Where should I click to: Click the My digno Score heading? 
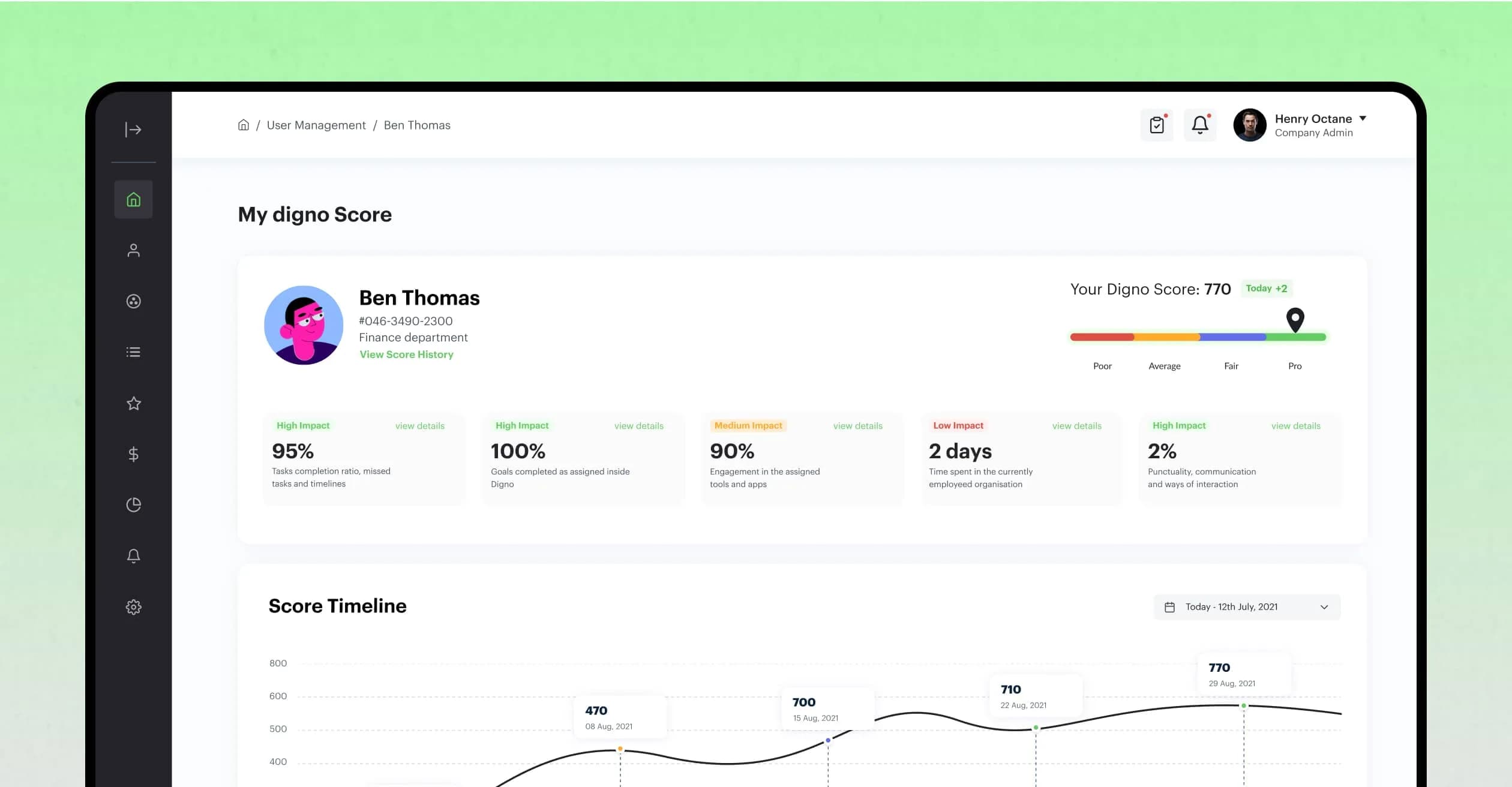tap(315, 215)
